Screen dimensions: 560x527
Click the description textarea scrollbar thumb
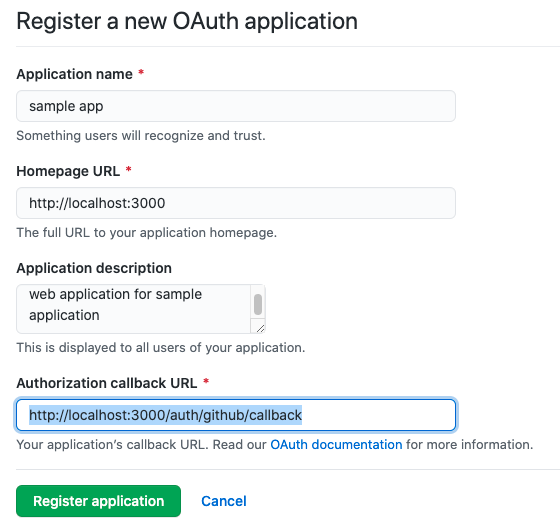click(x=258, y=305)
